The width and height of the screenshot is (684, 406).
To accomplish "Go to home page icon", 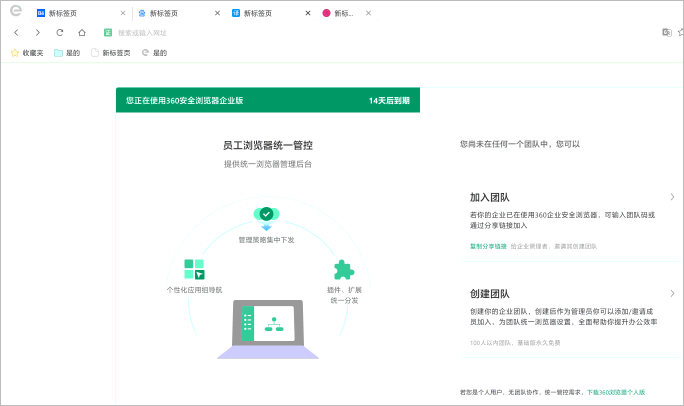I will [82, 32].
